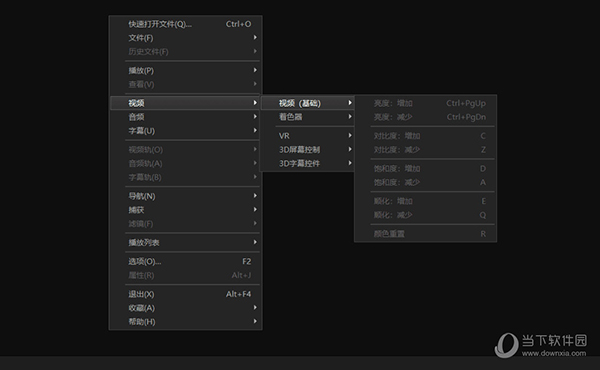
Task: Open the 帮助(H) submenu
Action: click(x=186, y=321)
